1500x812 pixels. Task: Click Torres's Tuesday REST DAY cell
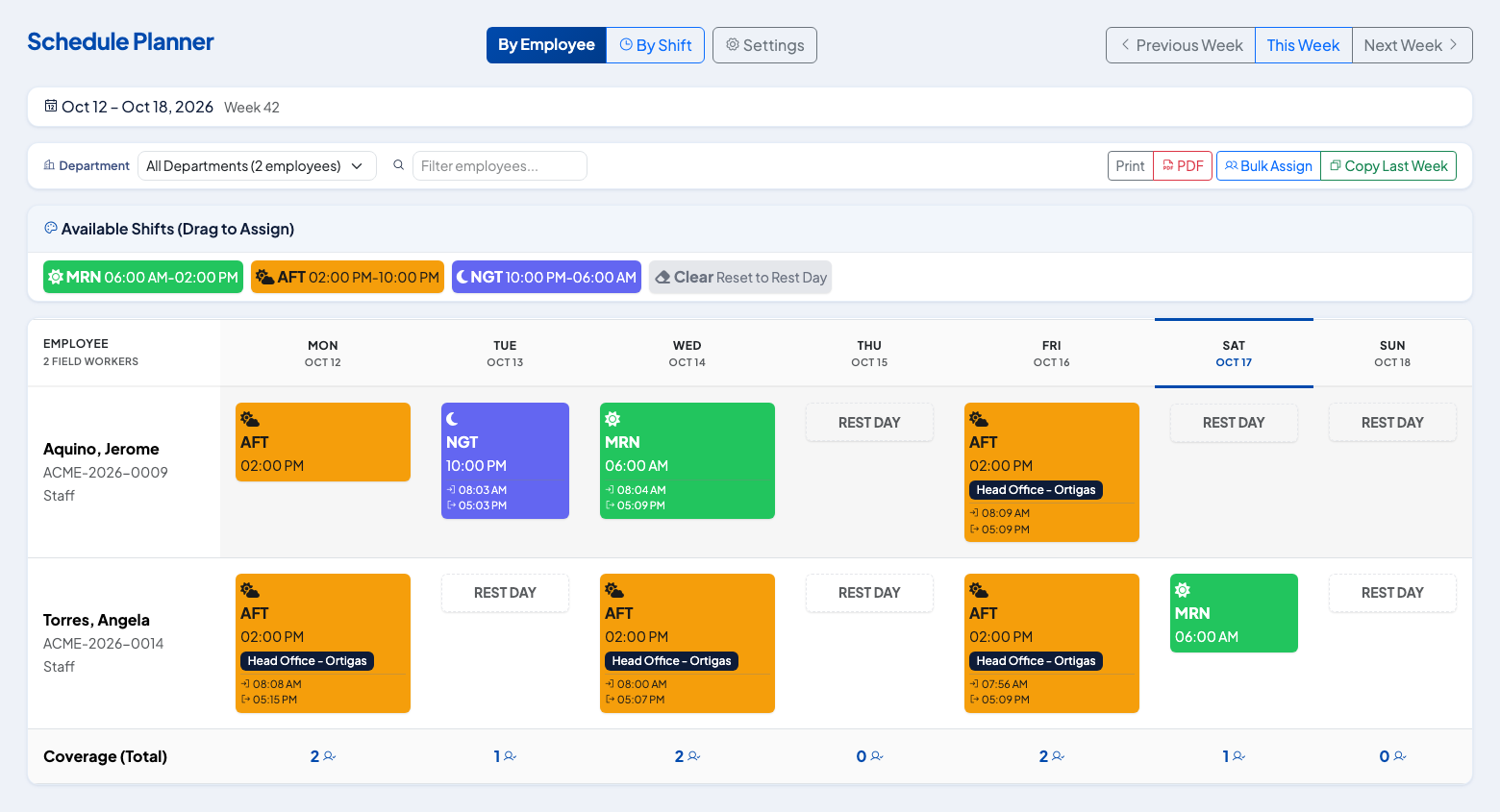(x=505, y=593)
